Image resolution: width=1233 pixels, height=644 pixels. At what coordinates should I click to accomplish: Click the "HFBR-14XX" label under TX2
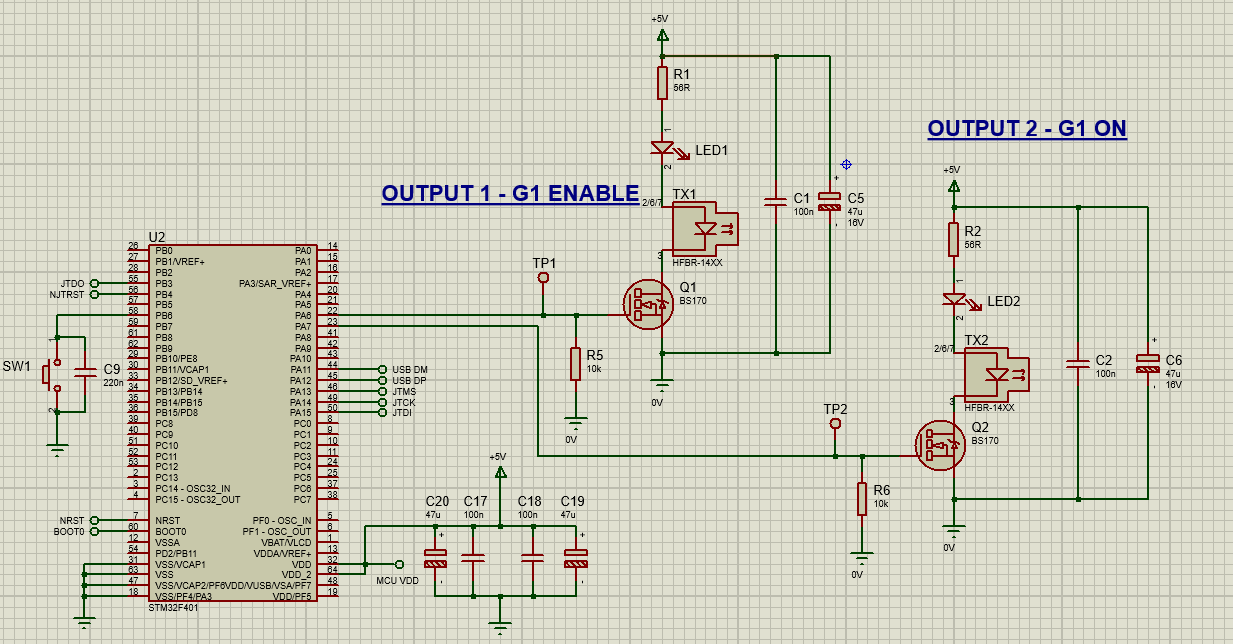coord(989,407)
